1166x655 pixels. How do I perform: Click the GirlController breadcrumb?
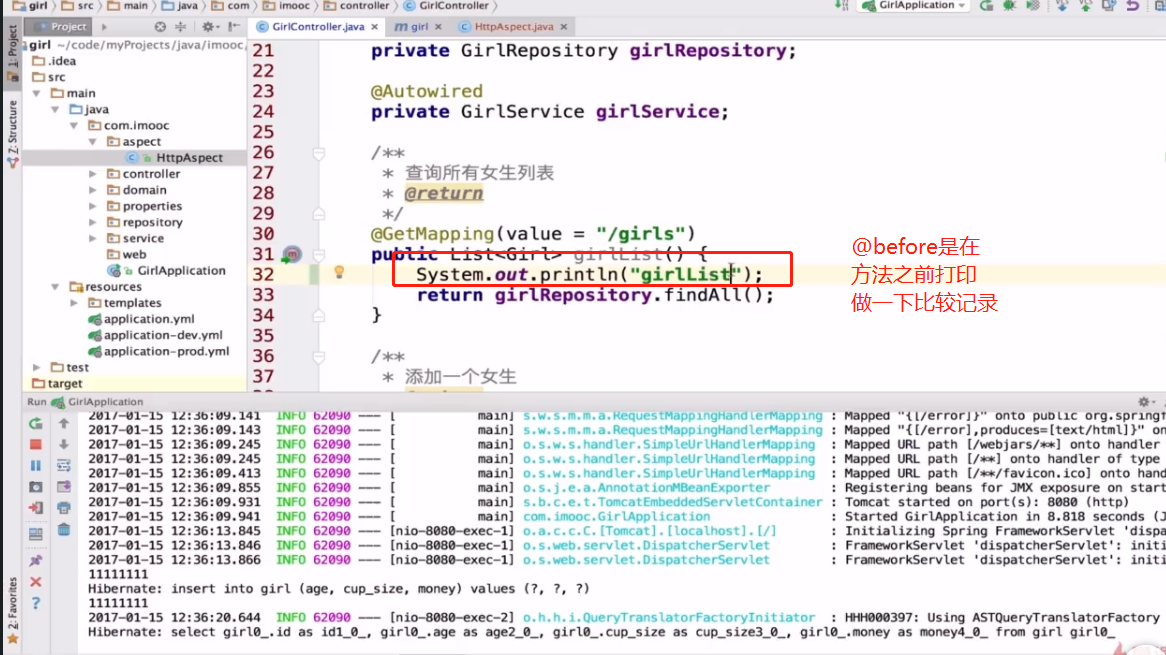(x=446, y=6)
